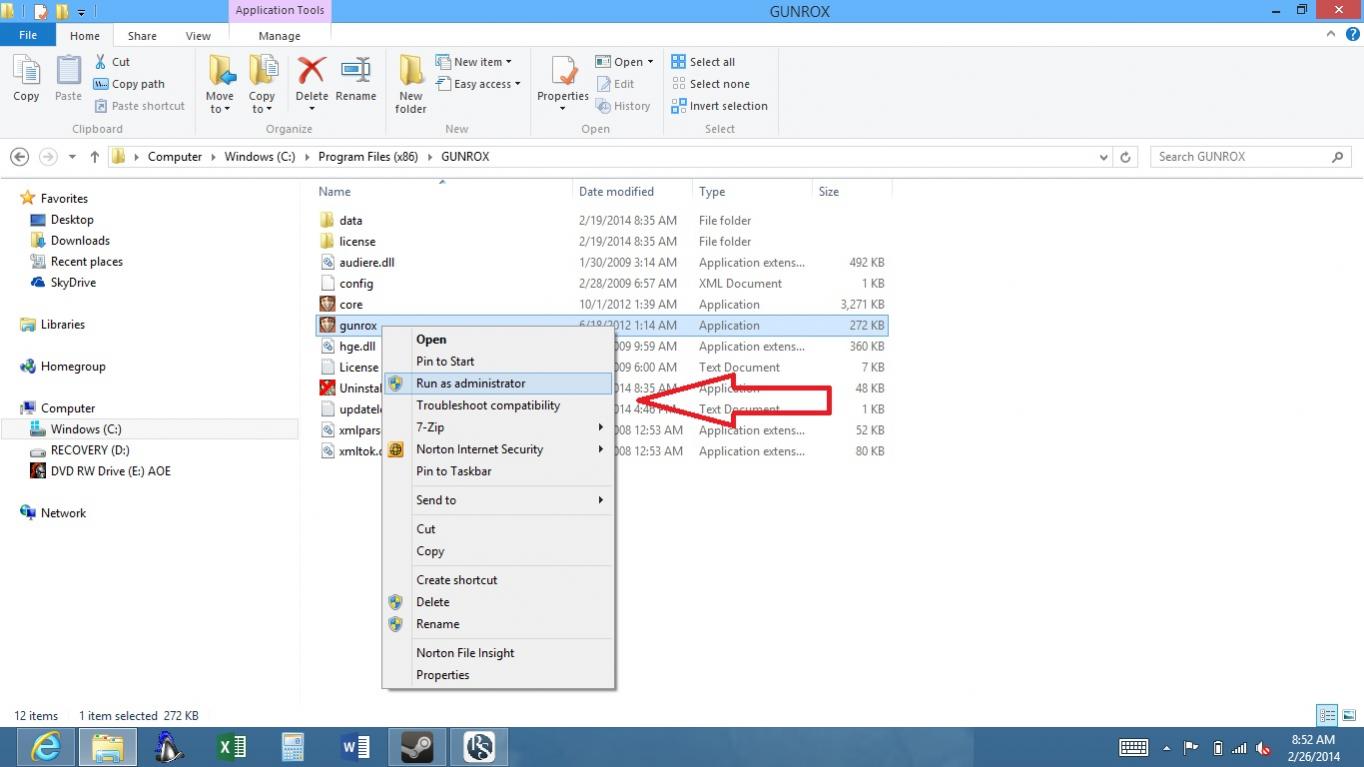Expand the 7-Zip submenu

pyautogui.click(x=498, y=427)
